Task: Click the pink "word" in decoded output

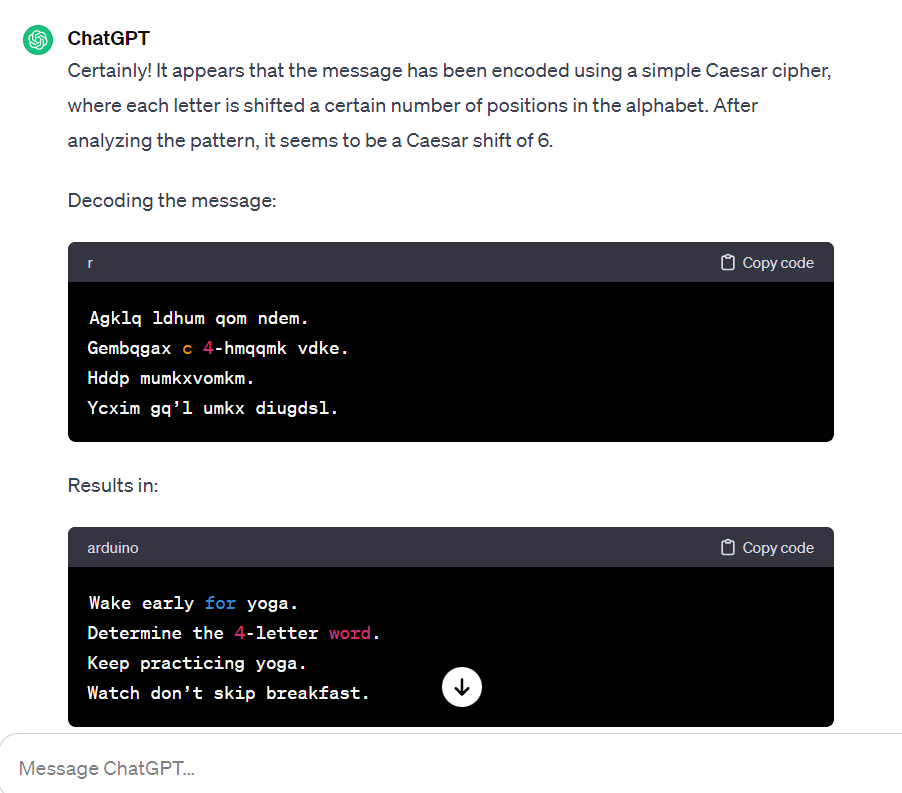Action: click(x=349, y=633)
